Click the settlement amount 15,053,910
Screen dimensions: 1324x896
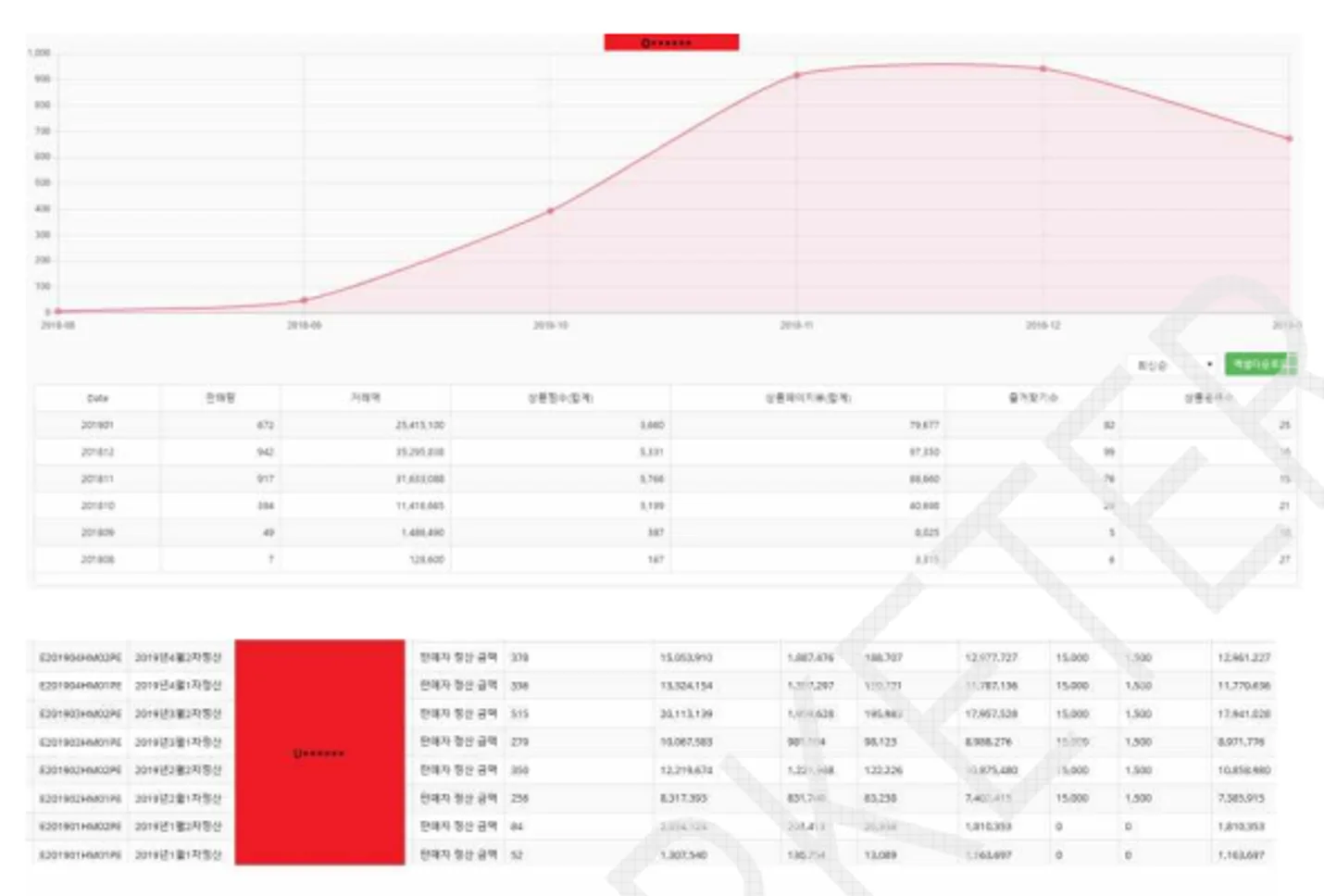pos(686,657)
